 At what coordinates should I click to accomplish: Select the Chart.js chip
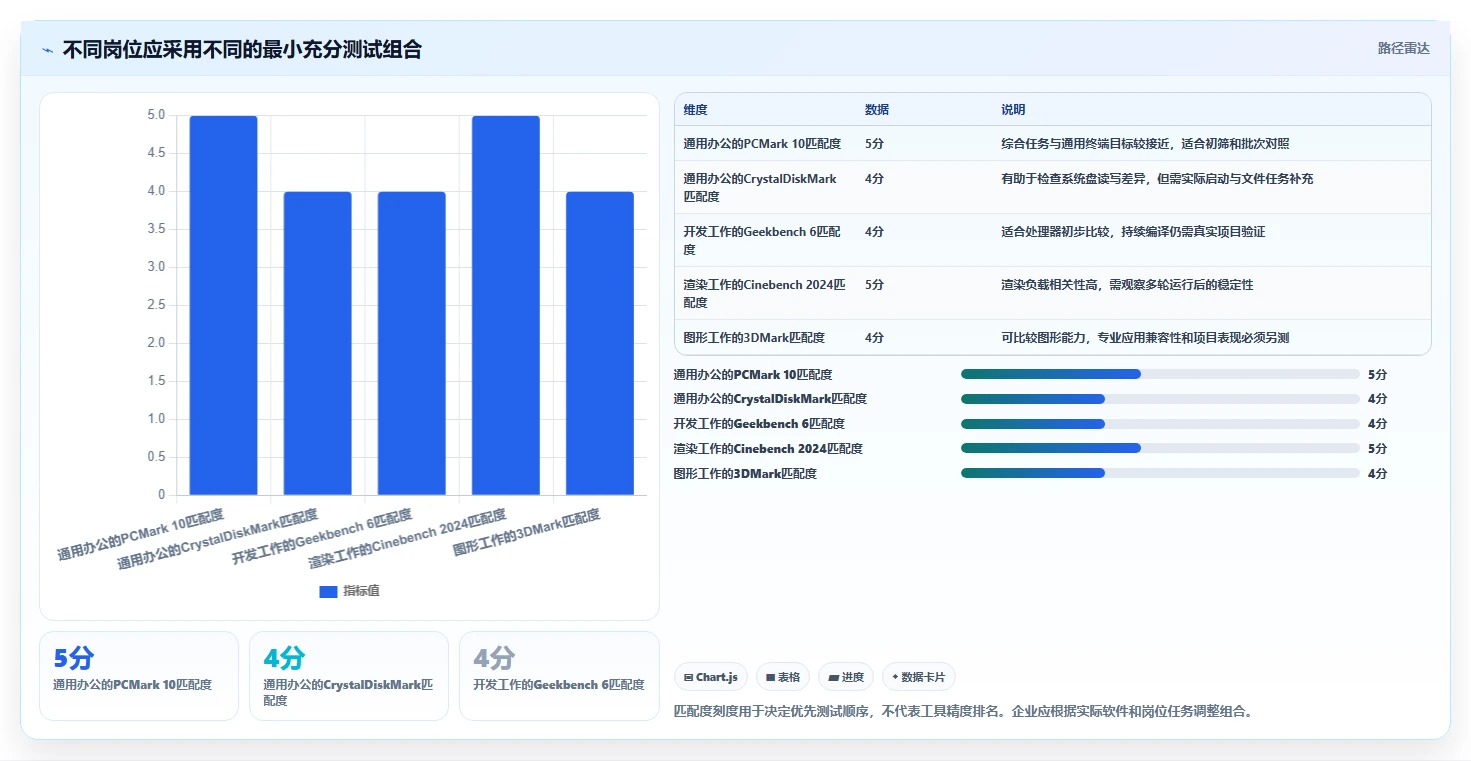711,677
